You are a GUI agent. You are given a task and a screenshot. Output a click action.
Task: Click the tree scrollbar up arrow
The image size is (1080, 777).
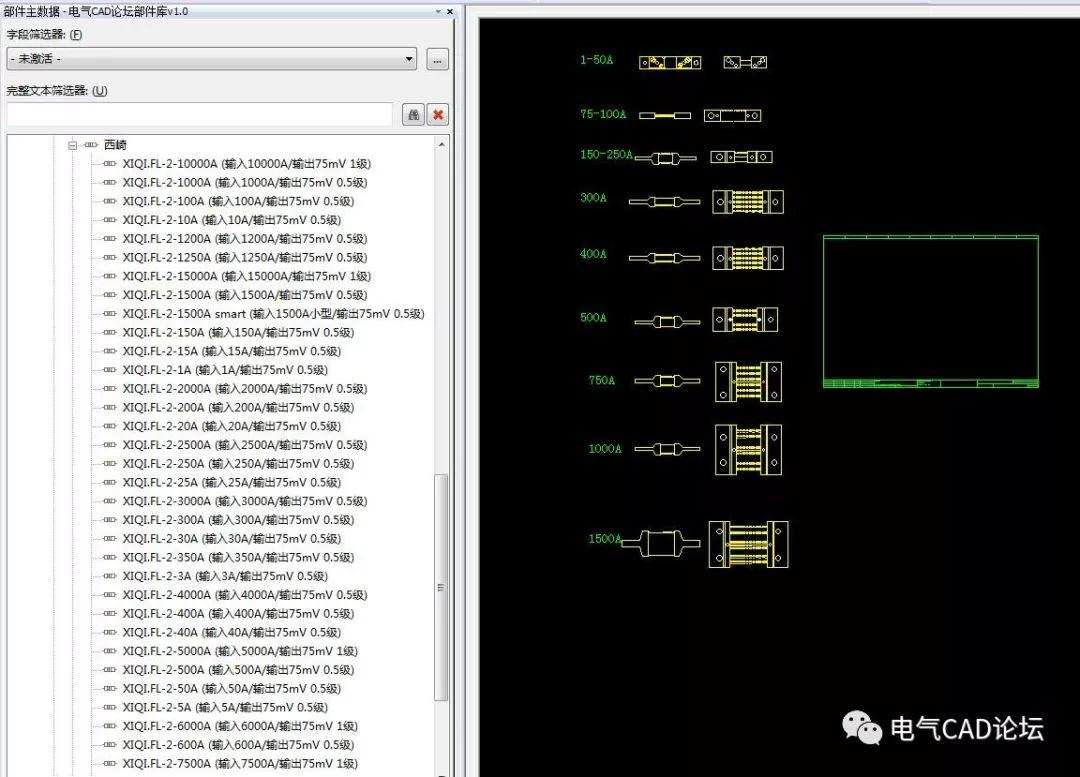tap(441, 145)
